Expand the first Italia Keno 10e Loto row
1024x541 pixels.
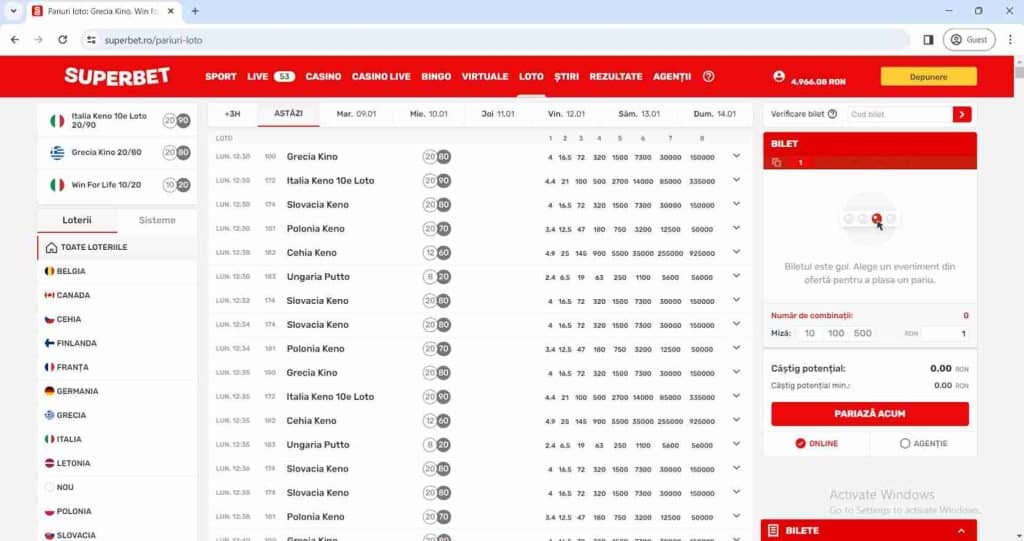pos(736,180)
